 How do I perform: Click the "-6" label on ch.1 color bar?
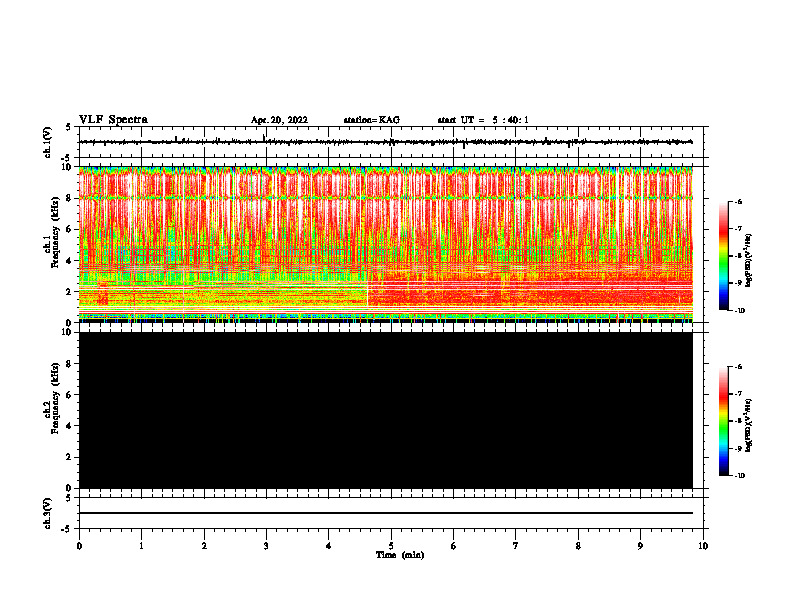738,201
